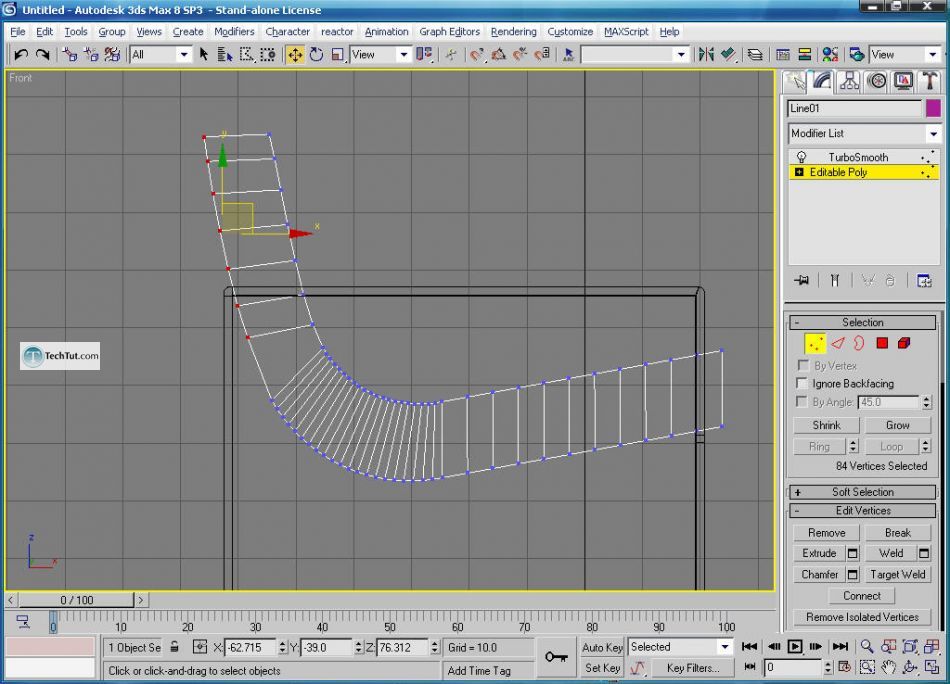950x684 pixels.
Task: Click the Shrink selection button
Action: tap(826, 425)
